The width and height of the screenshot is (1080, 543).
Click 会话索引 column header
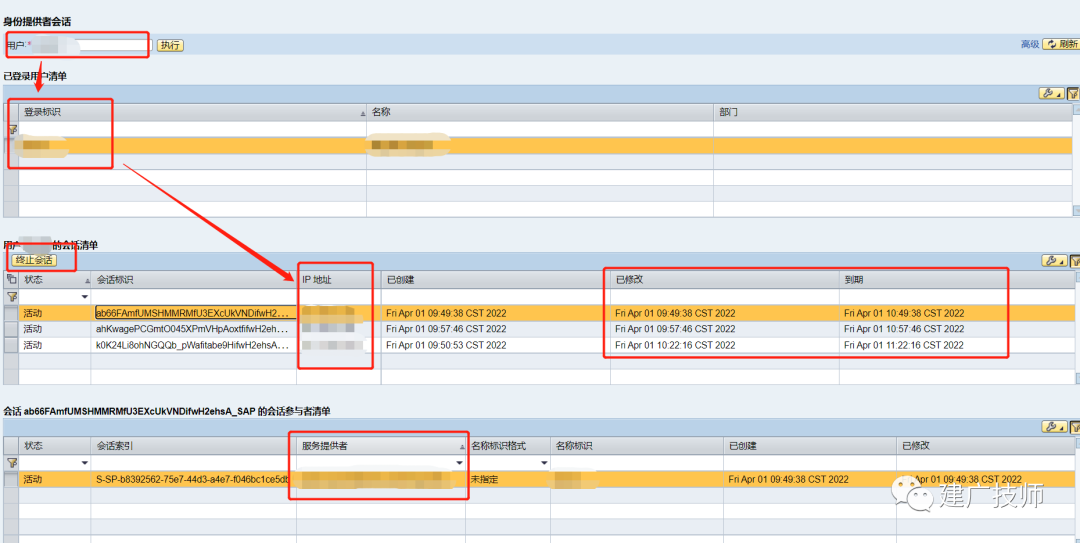[x=194, y=446]
